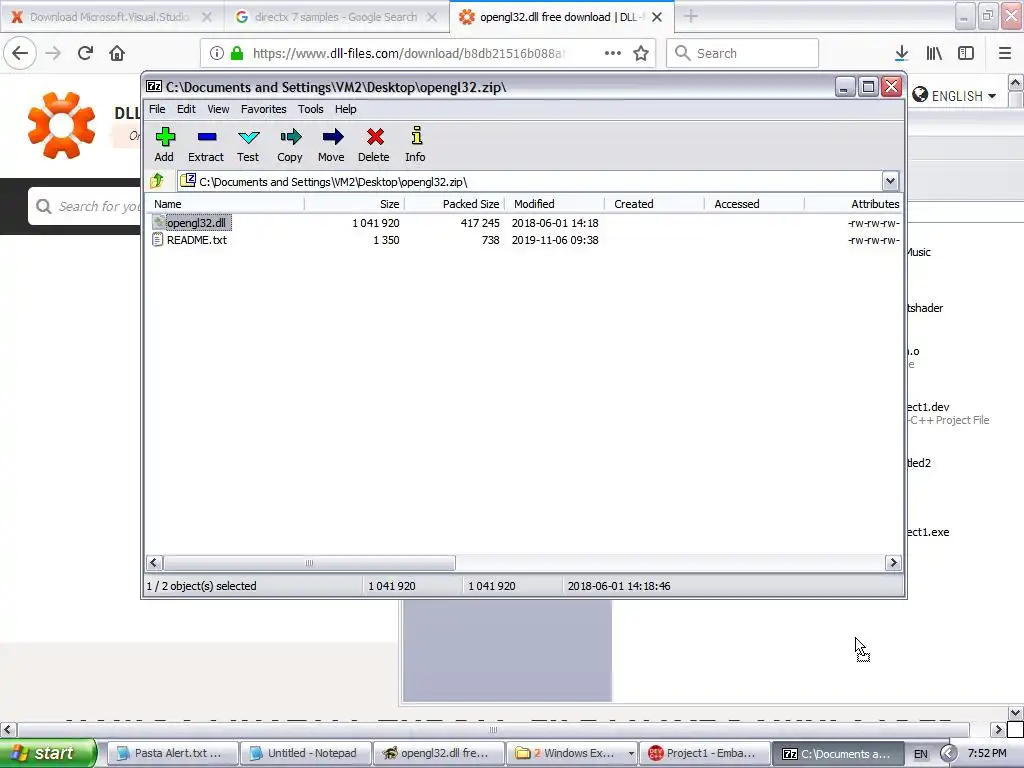Viewport: 1024px width, 768px height.
Task: Click EN language indicator in tray
Action: [x=921, y=754]
